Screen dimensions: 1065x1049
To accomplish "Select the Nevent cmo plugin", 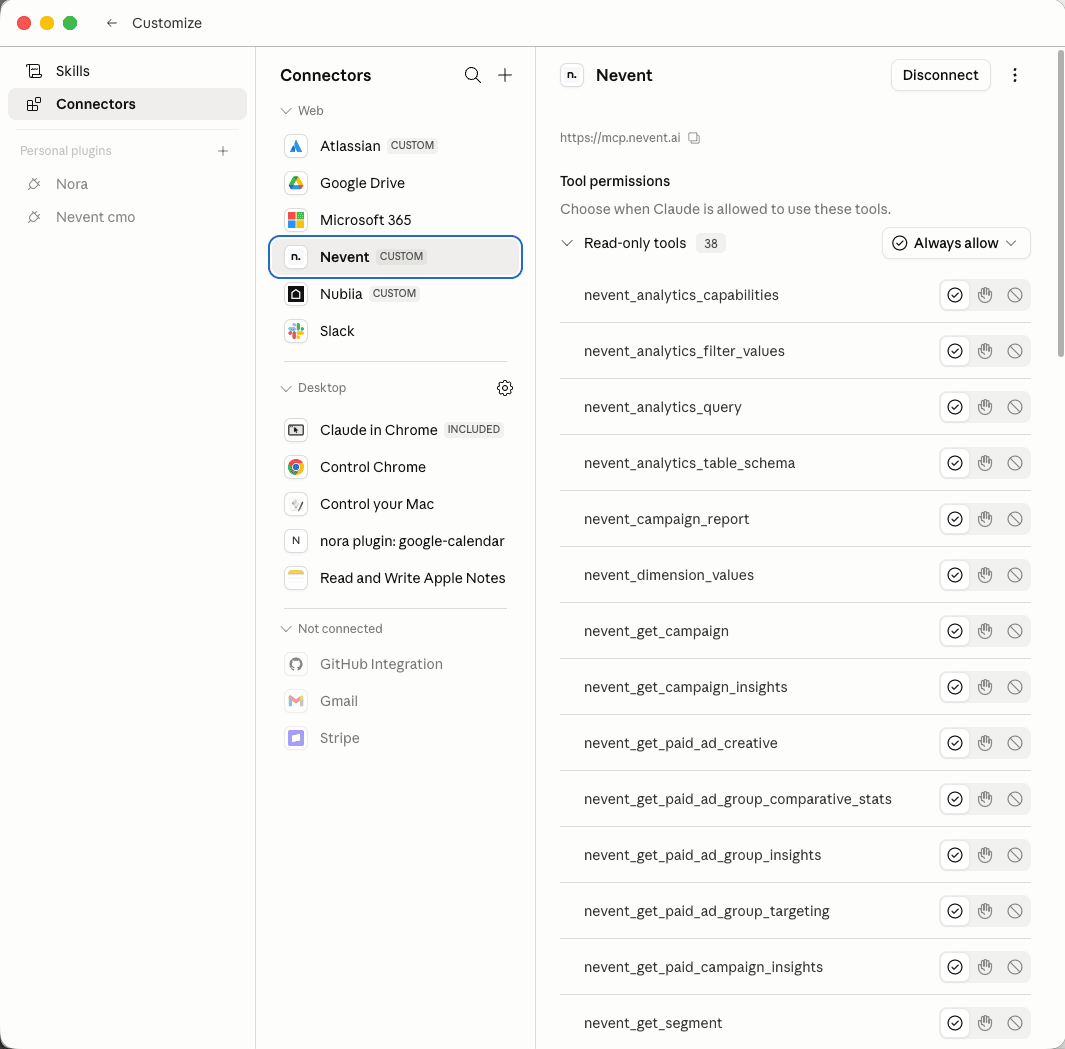I will [127, 217].
